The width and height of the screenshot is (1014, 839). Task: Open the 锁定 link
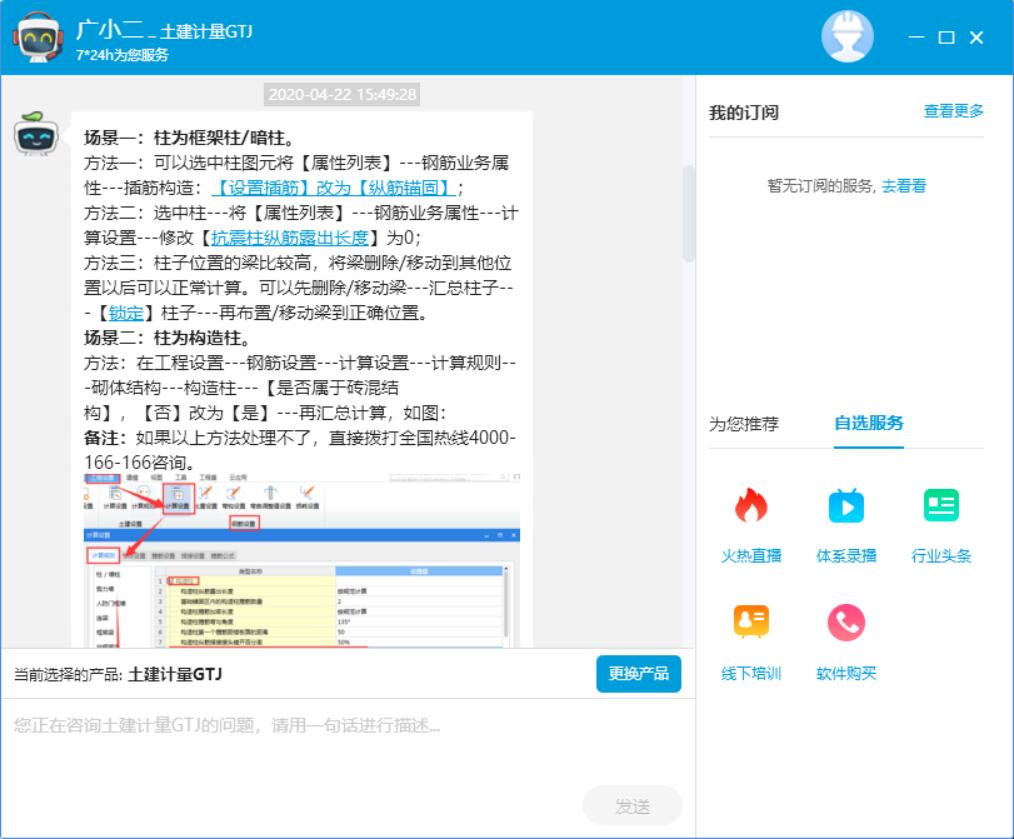click(x=126, y=313)
